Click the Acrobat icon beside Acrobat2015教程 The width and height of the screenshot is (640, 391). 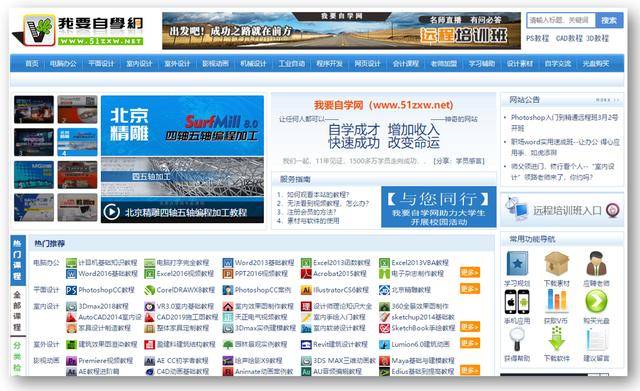pos(306,273)
